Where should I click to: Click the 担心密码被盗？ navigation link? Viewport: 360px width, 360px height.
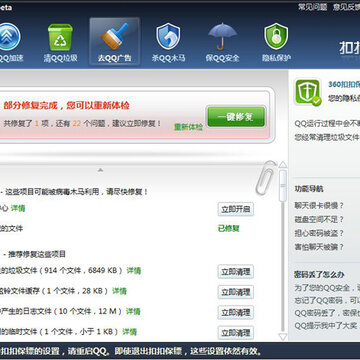click(x=319, y=233)
